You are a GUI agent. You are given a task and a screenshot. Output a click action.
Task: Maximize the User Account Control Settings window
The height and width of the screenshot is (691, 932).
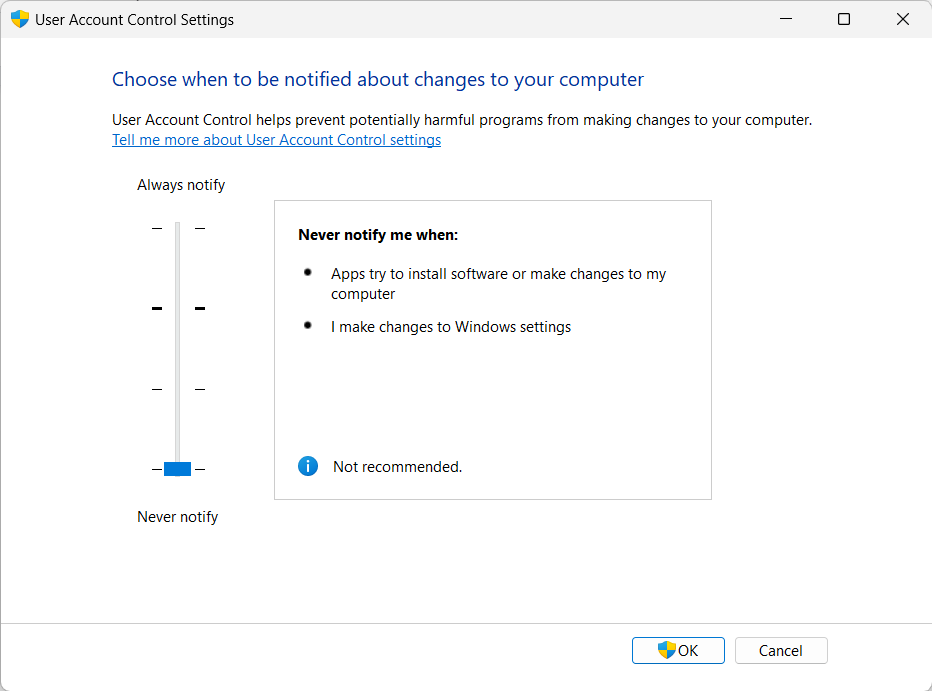843,19
